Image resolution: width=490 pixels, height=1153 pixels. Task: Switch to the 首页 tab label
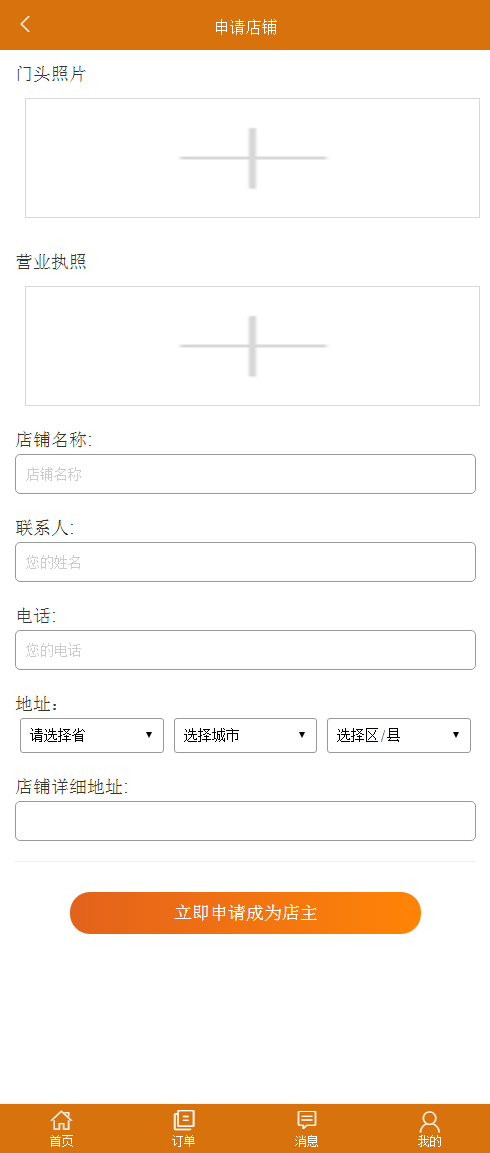(61, 1141)
